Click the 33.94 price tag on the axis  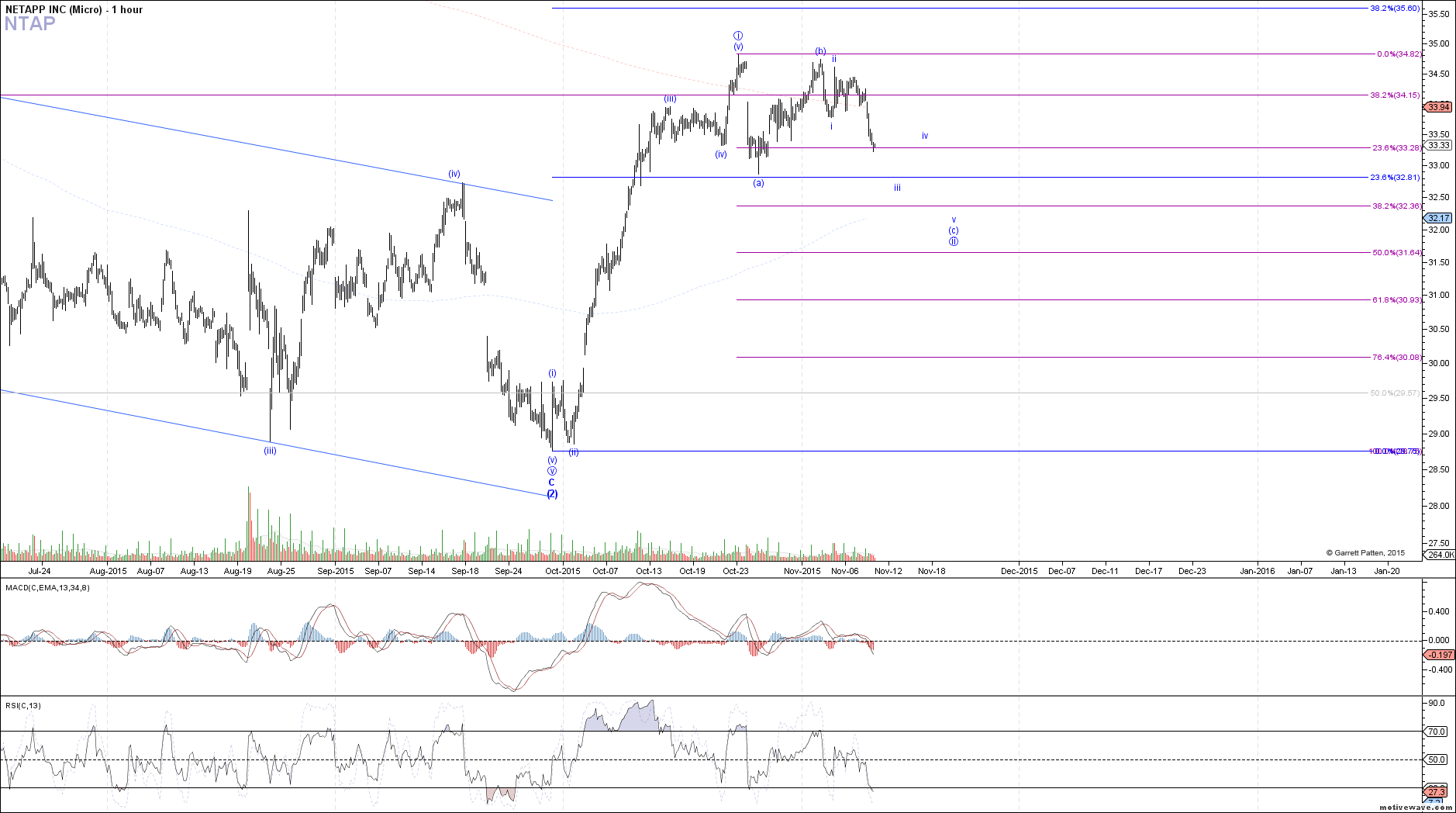click(1439, 107)
